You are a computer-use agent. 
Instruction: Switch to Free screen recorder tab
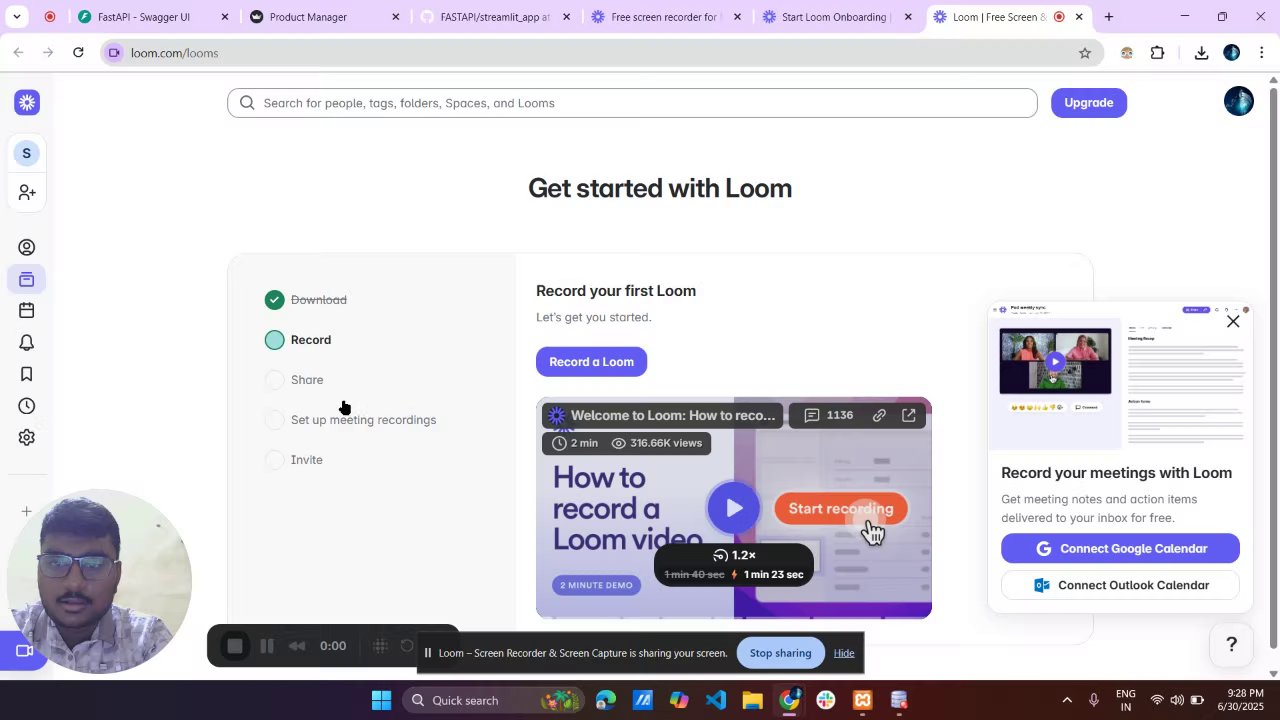point(667,17)
